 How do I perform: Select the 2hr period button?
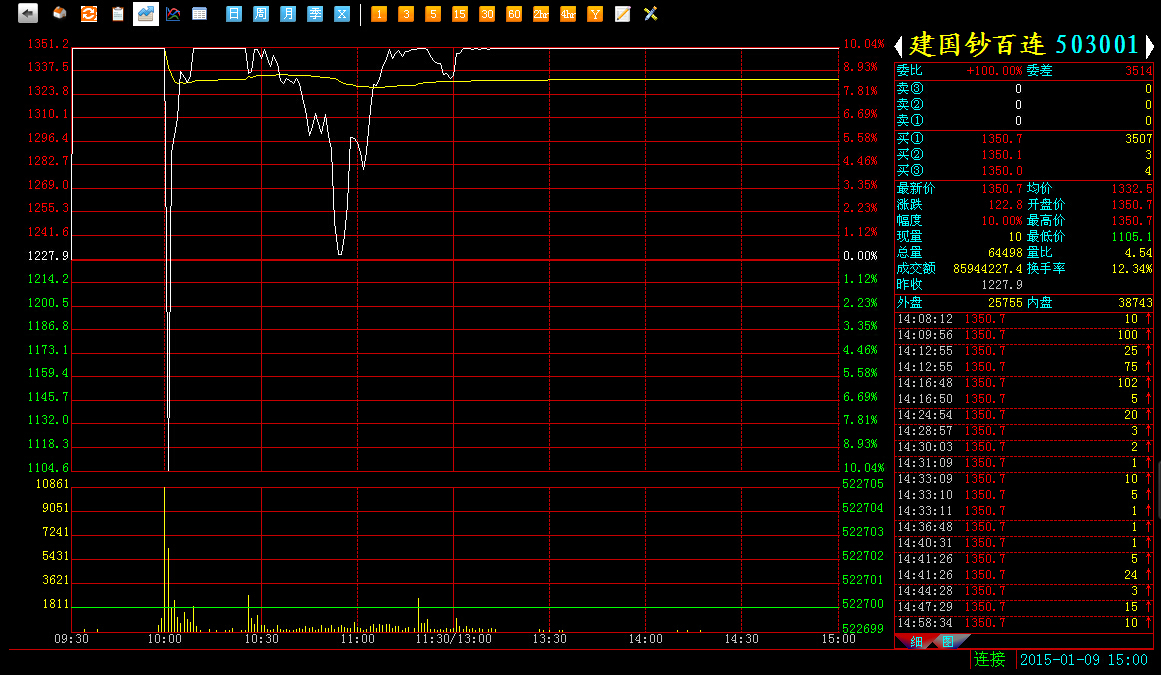[x=541, y=13]
